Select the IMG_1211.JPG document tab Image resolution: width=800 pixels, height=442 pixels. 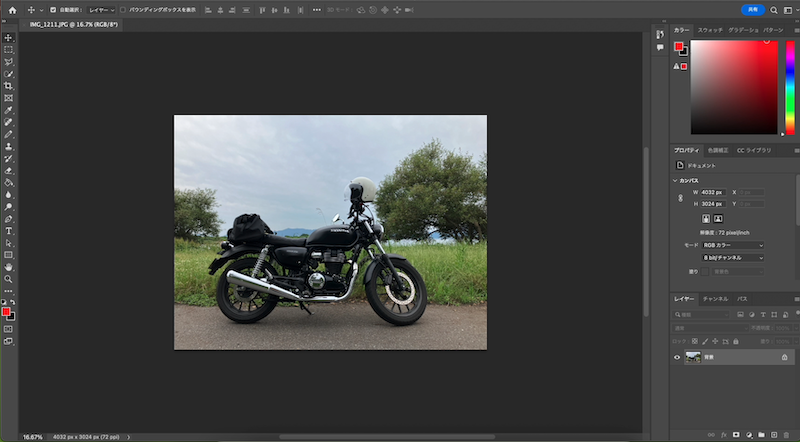73,24
